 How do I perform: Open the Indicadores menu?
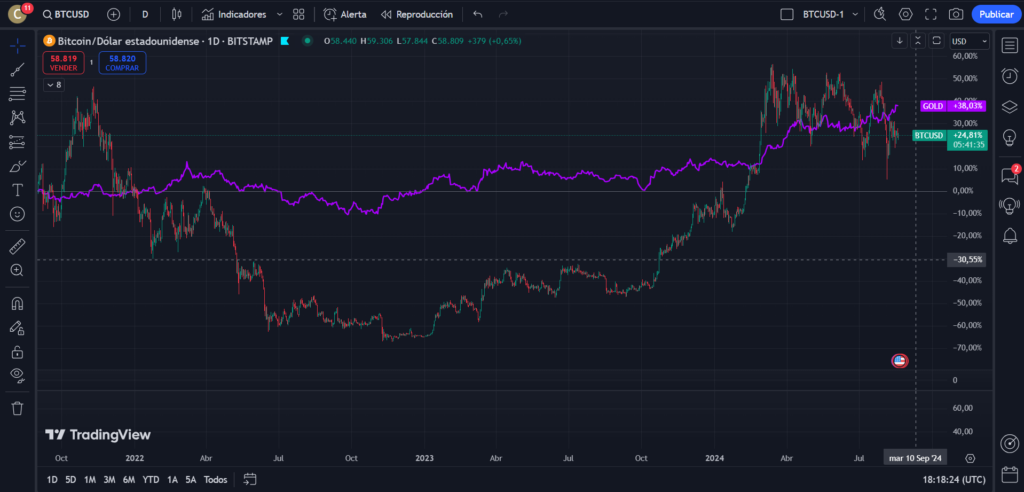pos(234,14)
